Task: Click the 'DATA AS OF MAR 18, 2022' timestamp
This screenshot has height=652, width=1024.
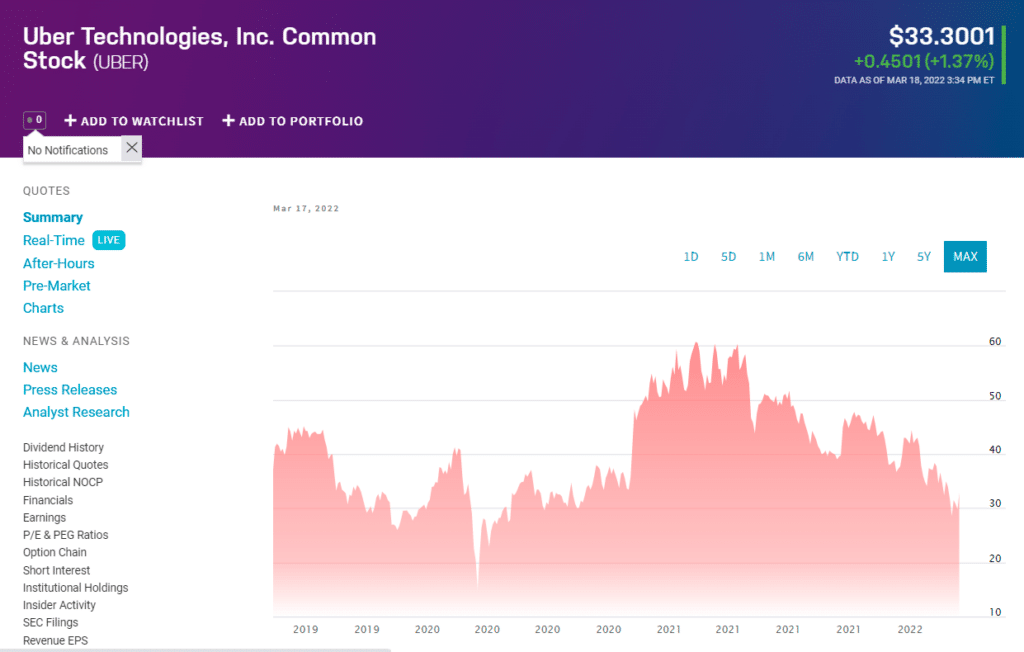Action: [x=914, y=80]
